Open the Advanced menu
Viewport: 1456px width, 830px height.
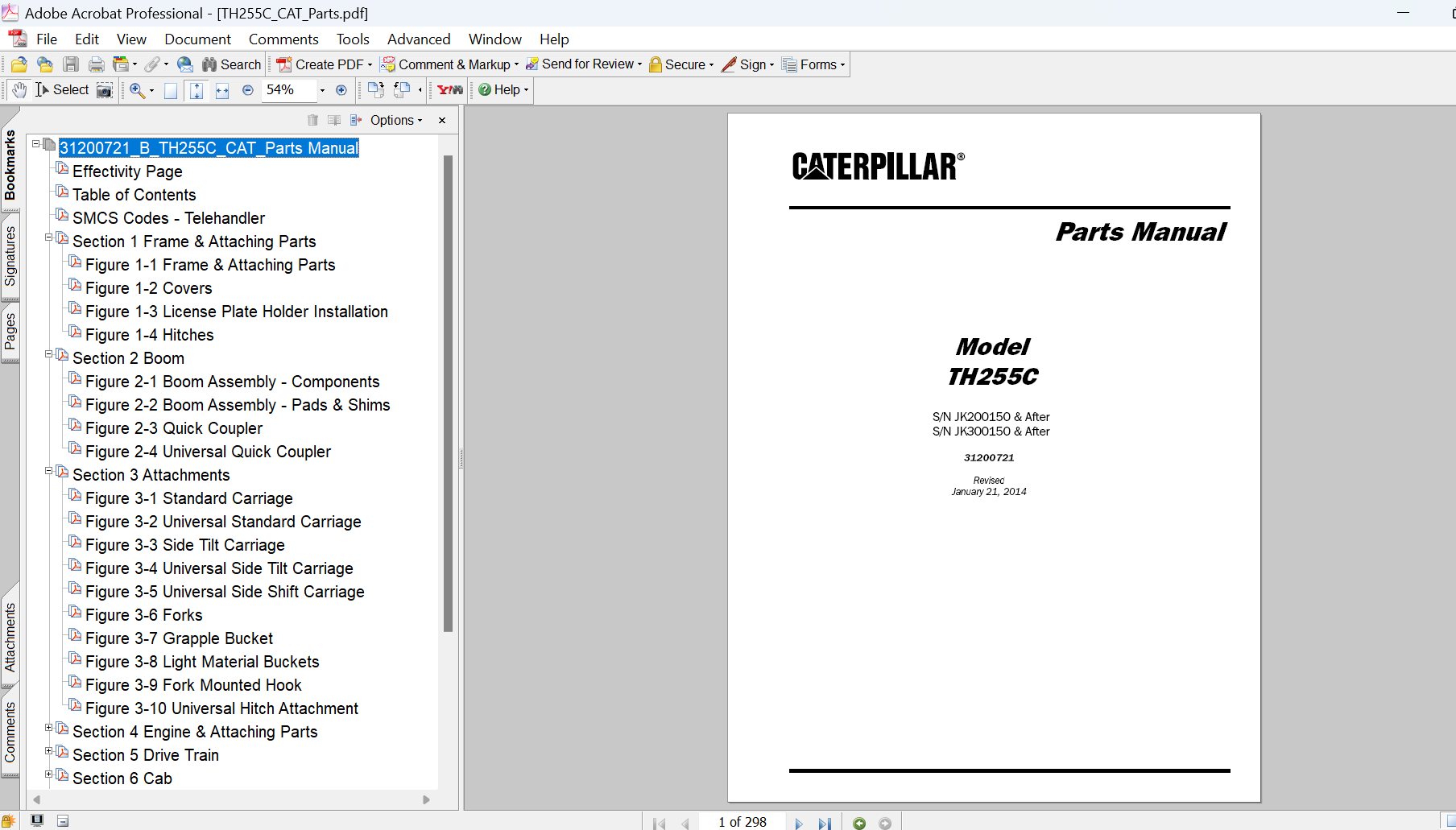419,39
